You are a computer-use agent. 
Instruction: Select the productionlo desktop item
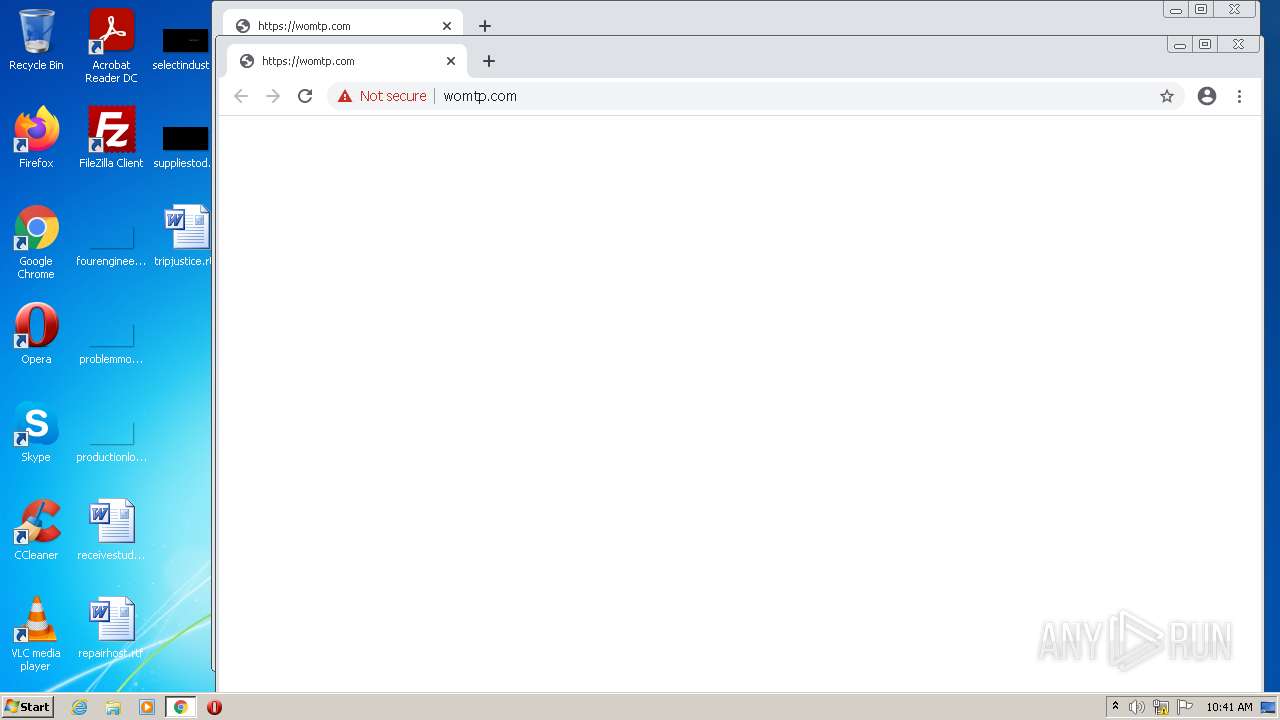(111, 442)
